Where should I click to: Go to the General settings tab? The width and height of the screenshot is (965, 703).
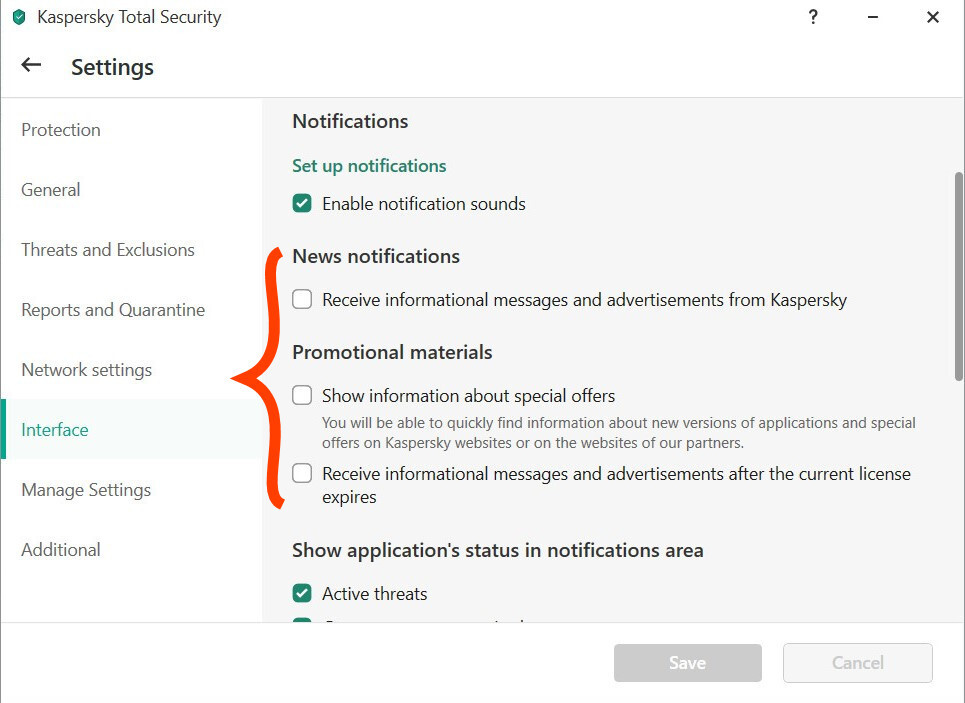[x=51, y=190]
